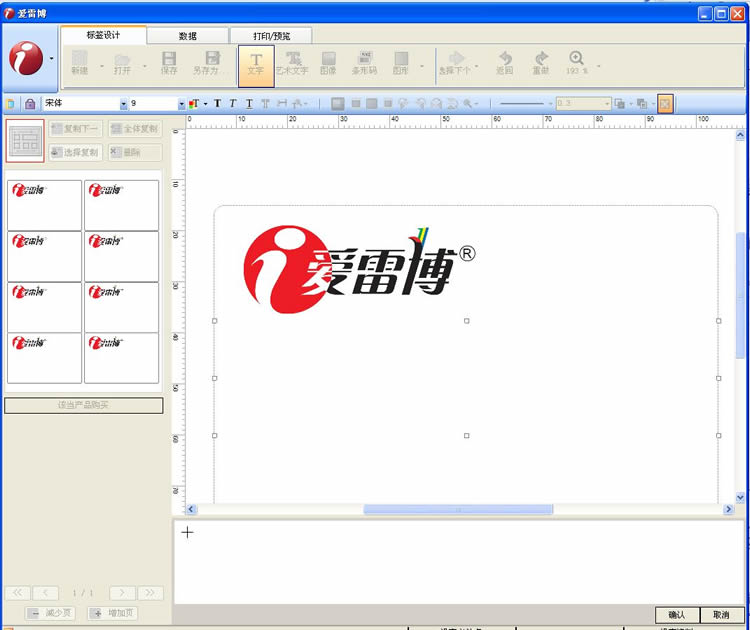Switch to the 标签设计 tab
This screenshot has width=750, height=630.
(103, 35)
